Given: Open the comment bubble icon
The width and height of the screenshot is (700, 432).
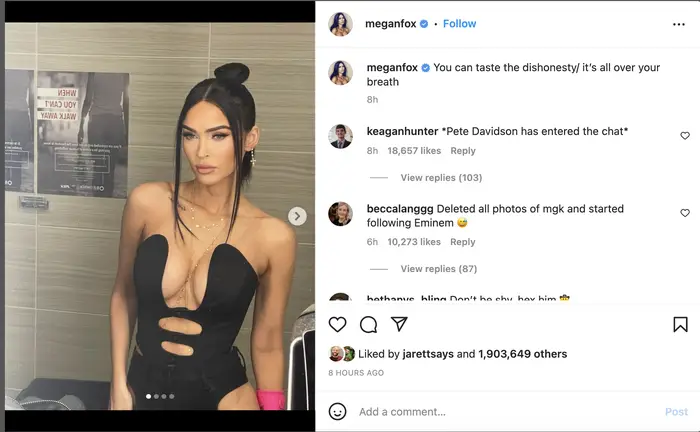Looking at the screenshot, I should 368,324.
